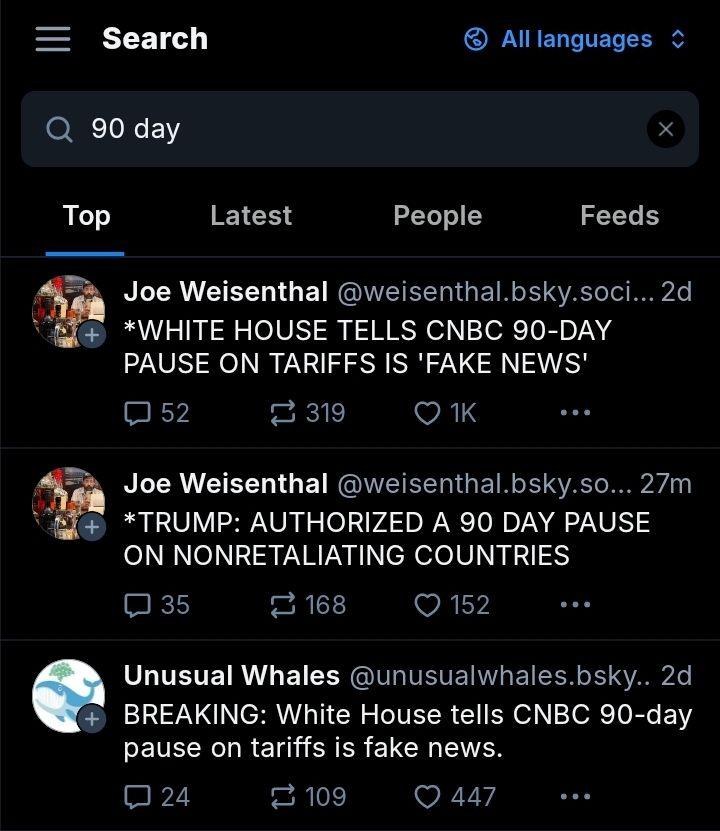Open more options on the 152-likes post

pos(575,604)
